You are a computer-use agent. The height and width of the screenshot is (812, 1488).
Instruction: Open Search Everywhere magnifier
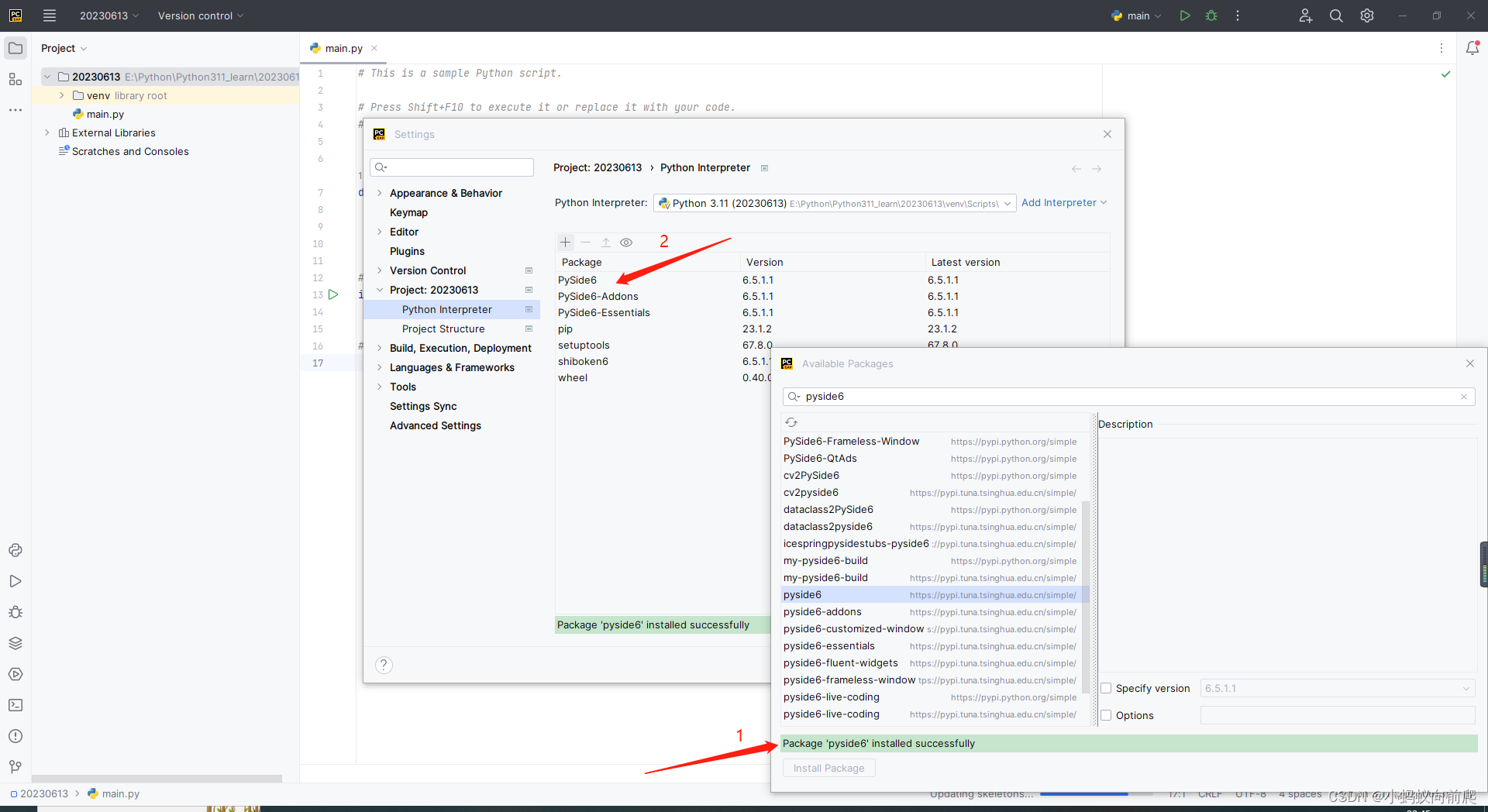1336,15
